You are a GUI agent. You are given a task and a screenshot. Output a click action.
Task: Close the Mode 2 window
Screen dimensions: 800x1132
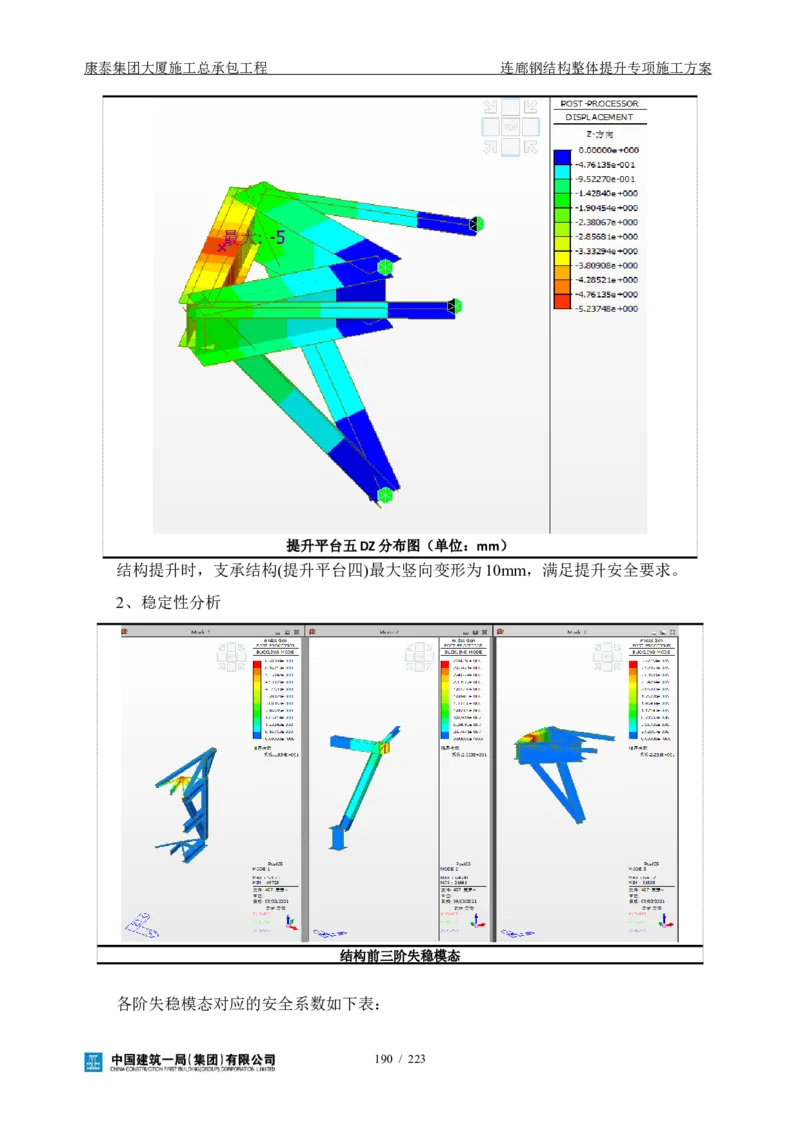pos(485,632)
